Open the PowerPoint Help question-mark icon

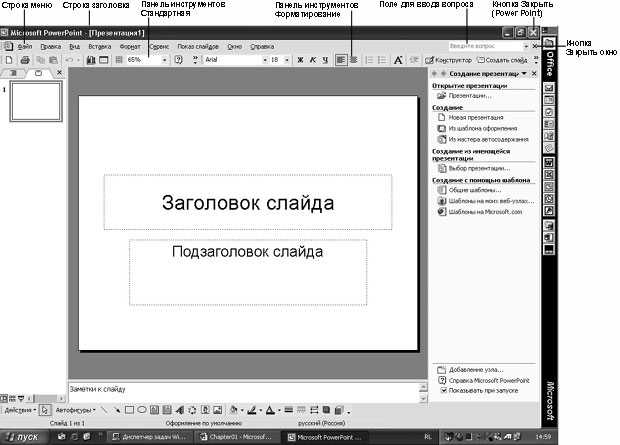click(178, 60)
